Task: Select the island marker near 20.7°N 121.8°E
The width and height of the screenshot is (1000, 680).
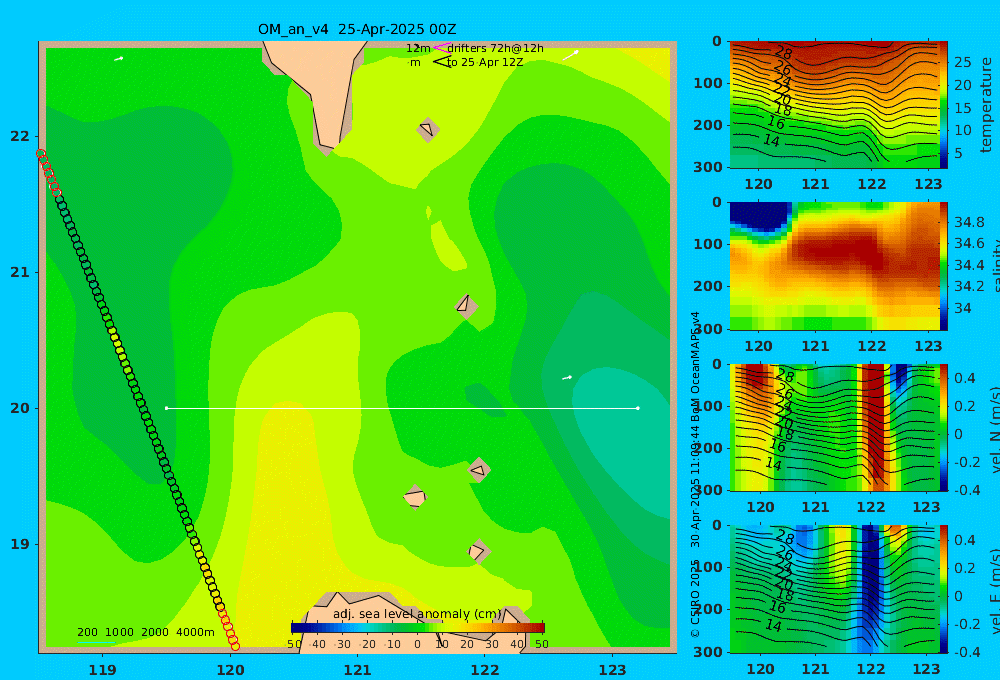Action: (x=466, y=306)
